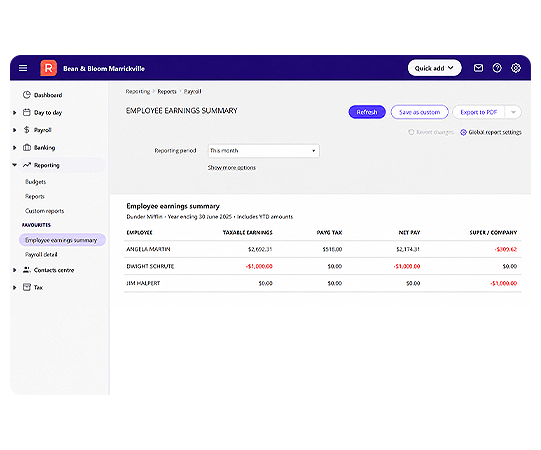The image size is (541, 450).
Task: Collapse the Reporting sidebar section
Action: pyautogui.click(x=14, y=165)
